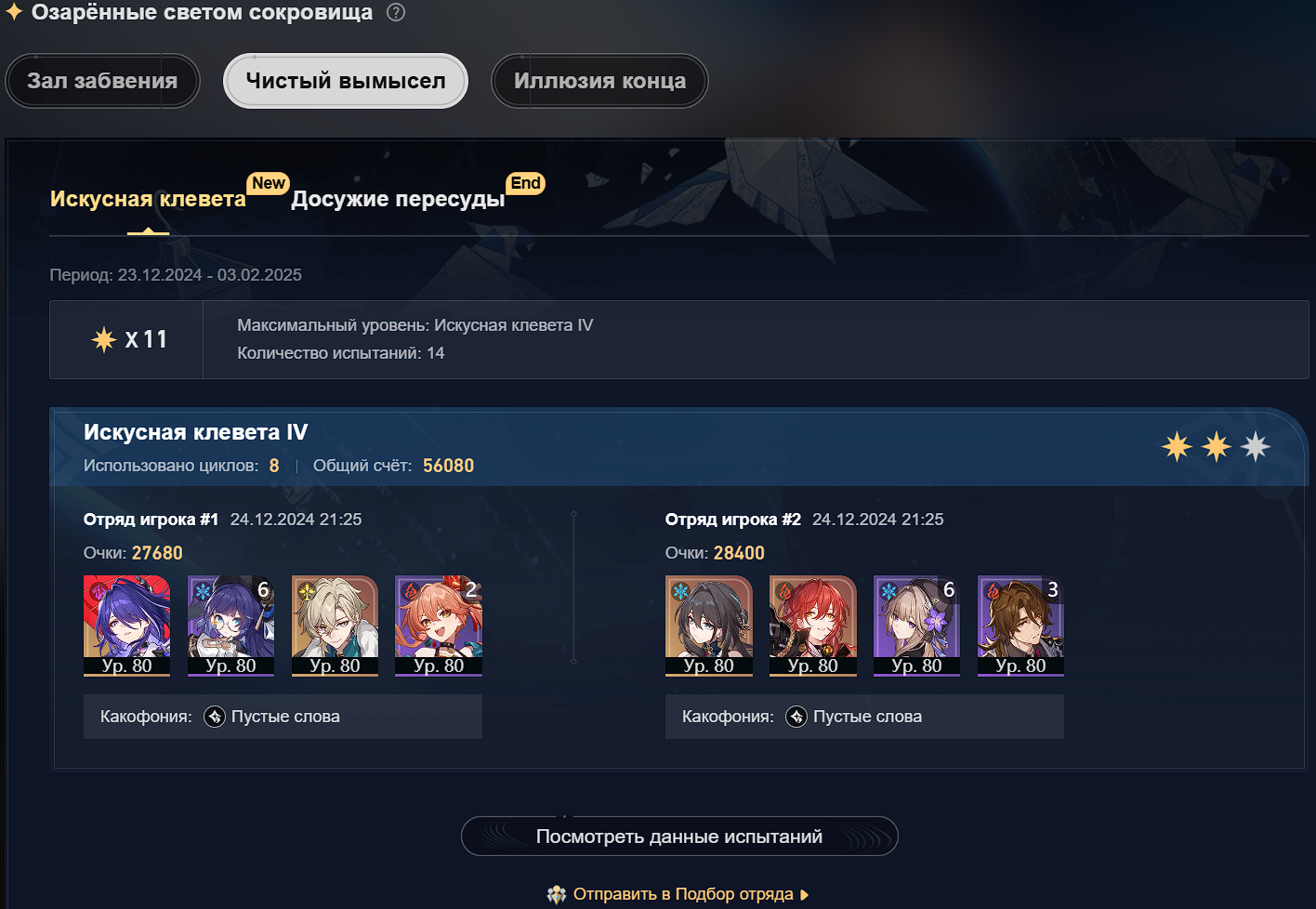This screenshot has width=1316, height=909.
Task: Click Посмотреть данные испытаний button
Action: click(x=679, y=837)
